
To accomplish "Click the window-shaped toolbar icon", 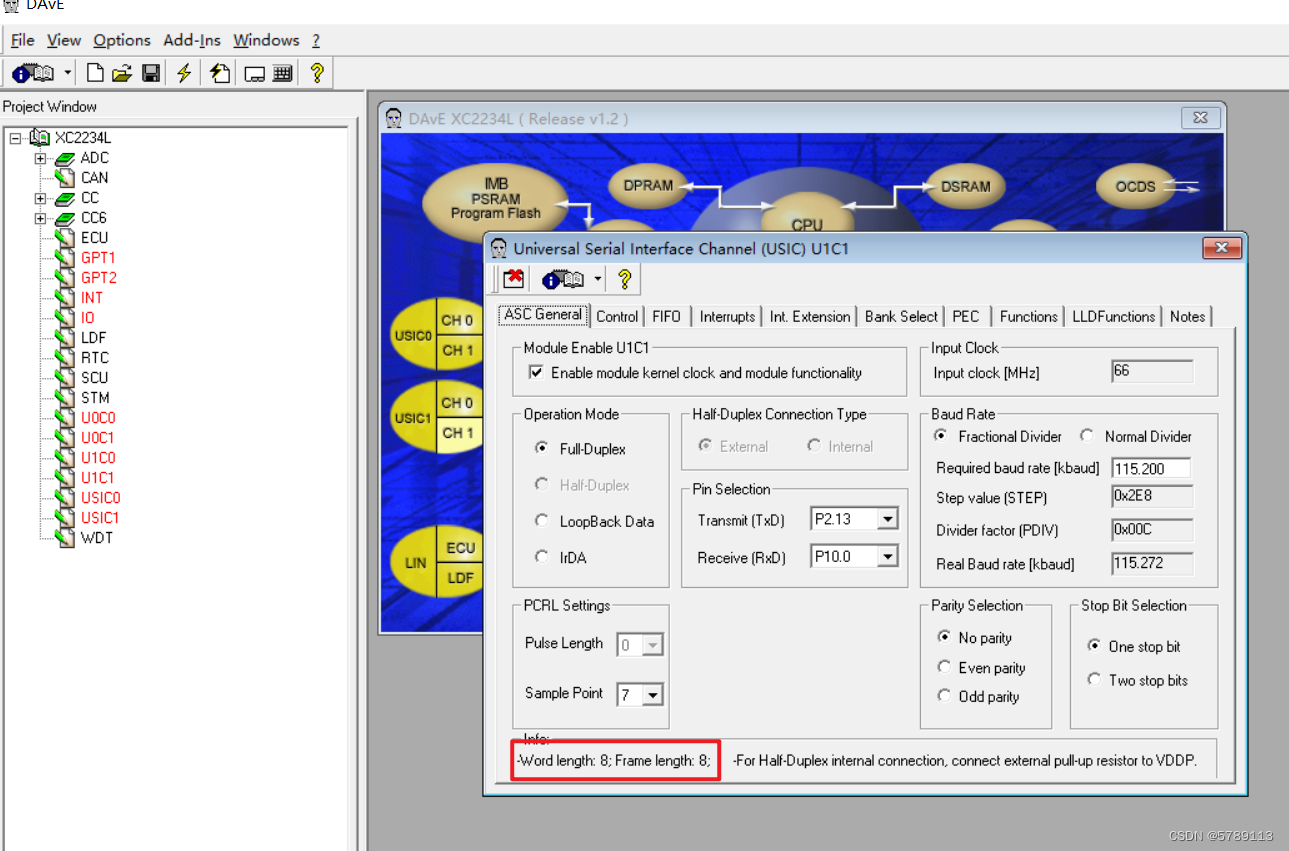I will pos(255,74).
